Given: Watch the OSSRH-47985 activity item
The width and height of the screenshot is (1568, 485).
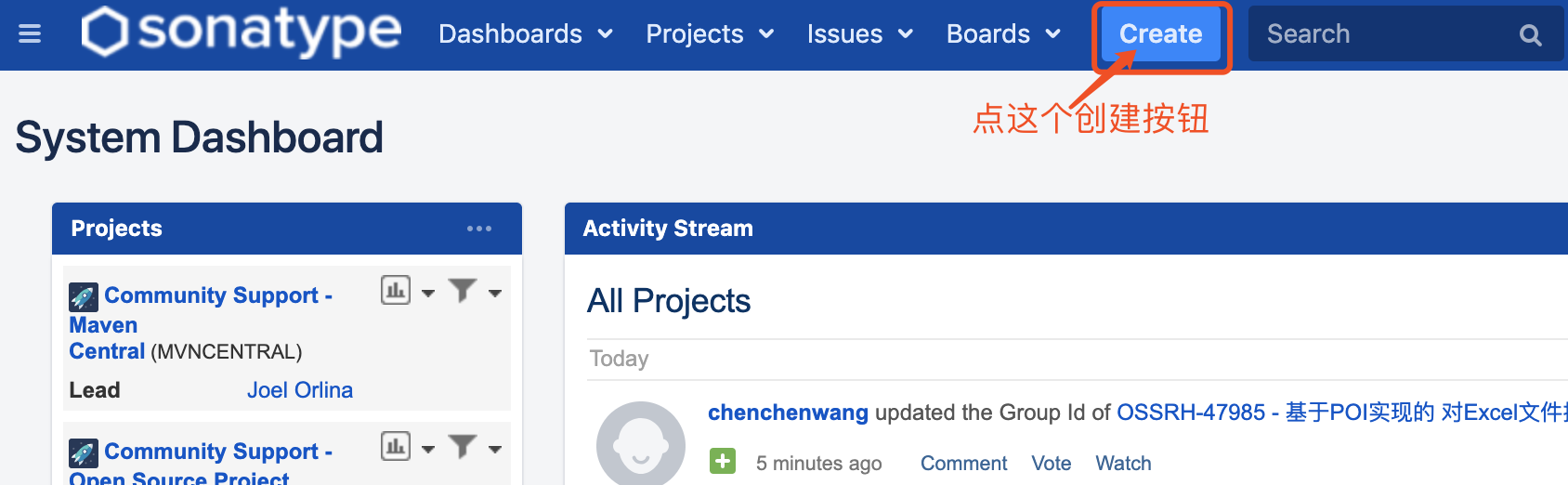Looking at the screenshot, I should [1123, 464].
